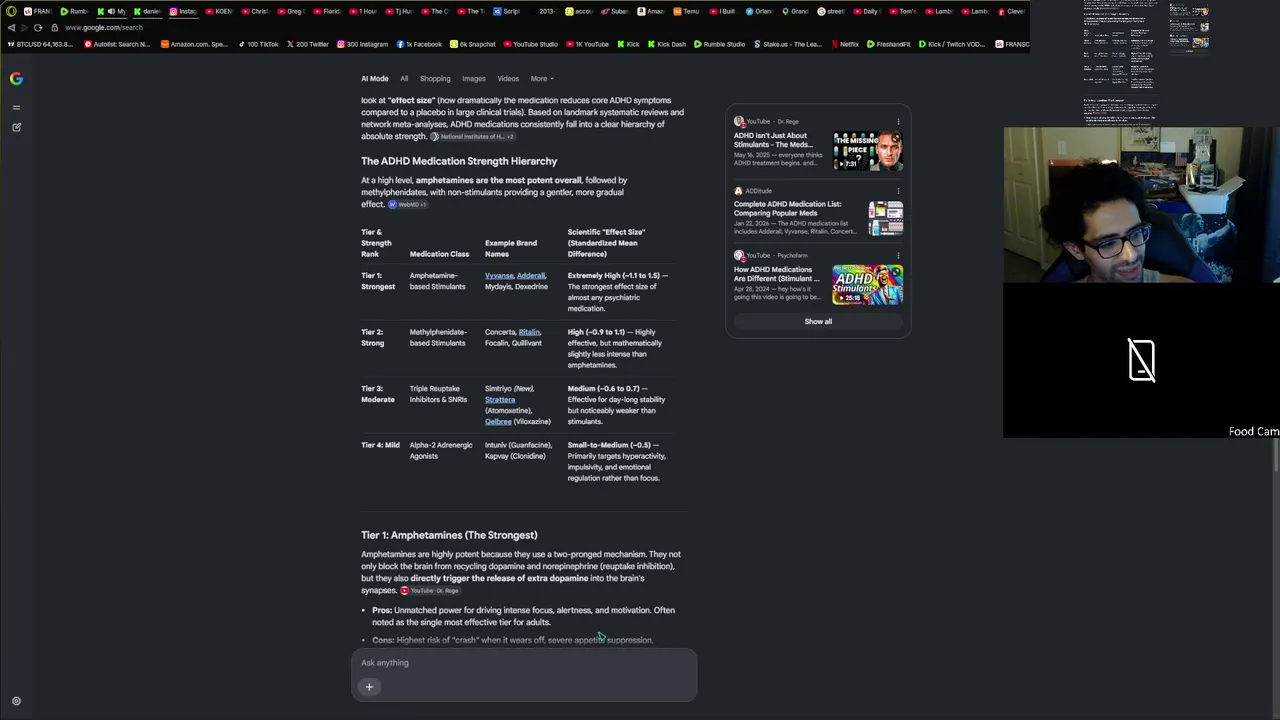Image resolution: width=1280 pixels, height=720 pixels.
Task: Click the ADHD Stimulants video thumbnail
Action: click(x=868, y=284)
